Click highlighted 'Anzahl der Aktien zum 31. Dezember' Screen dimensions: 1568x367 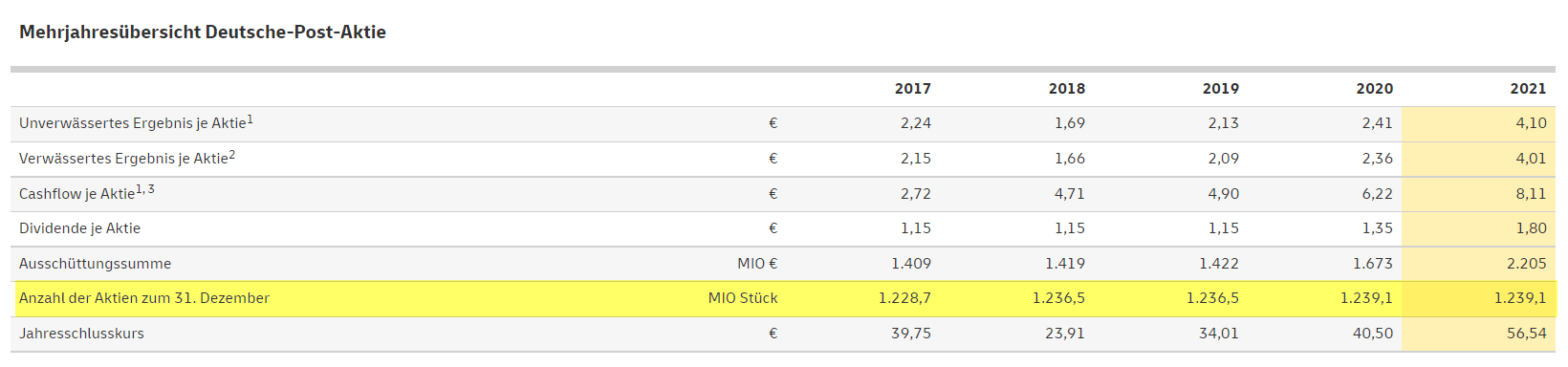click(144, 298)
